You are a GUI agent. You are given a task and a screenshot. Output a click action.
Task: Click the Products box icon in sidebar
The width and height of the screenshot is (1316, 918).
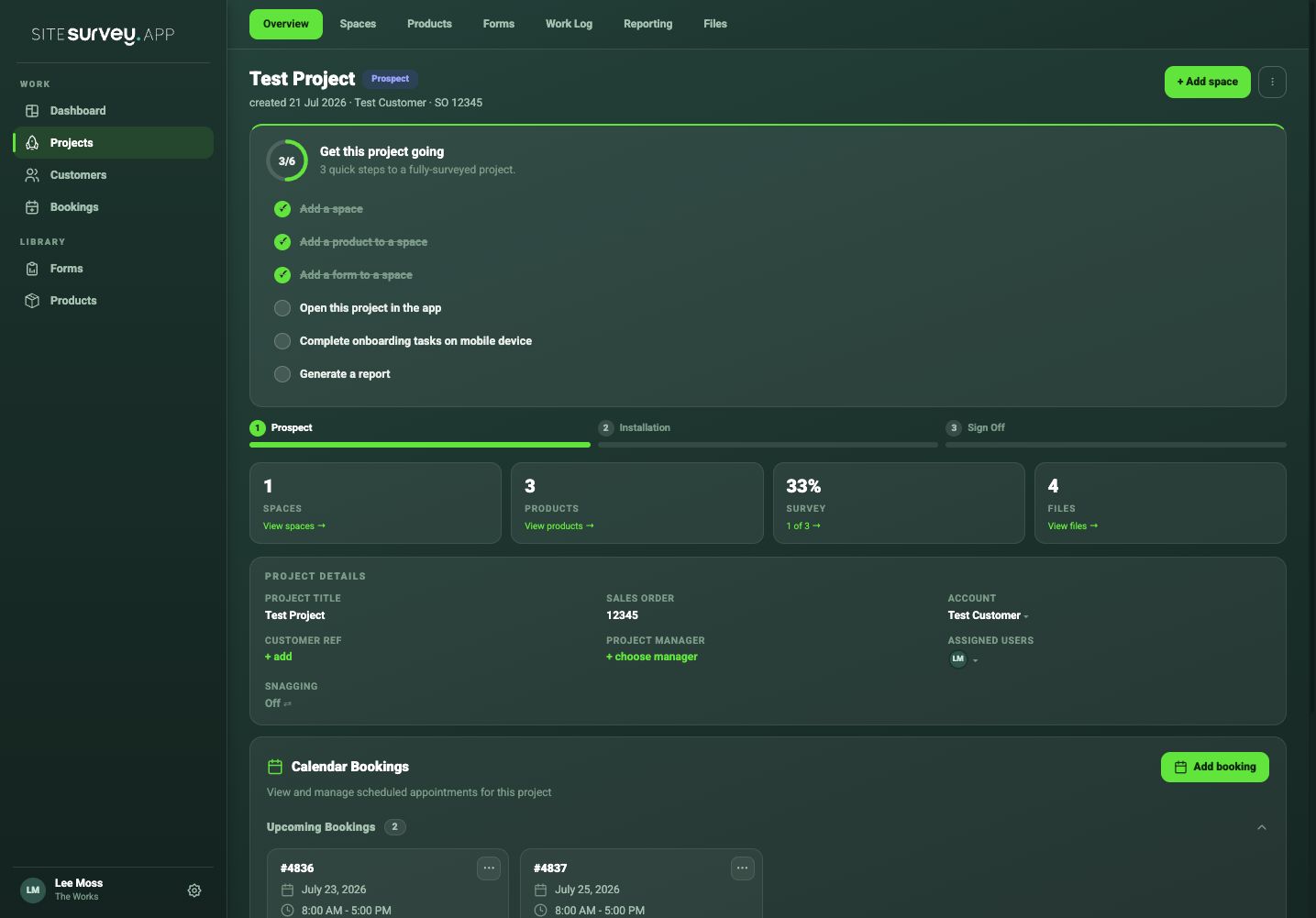pyautogui.click(x=32, y=301)
